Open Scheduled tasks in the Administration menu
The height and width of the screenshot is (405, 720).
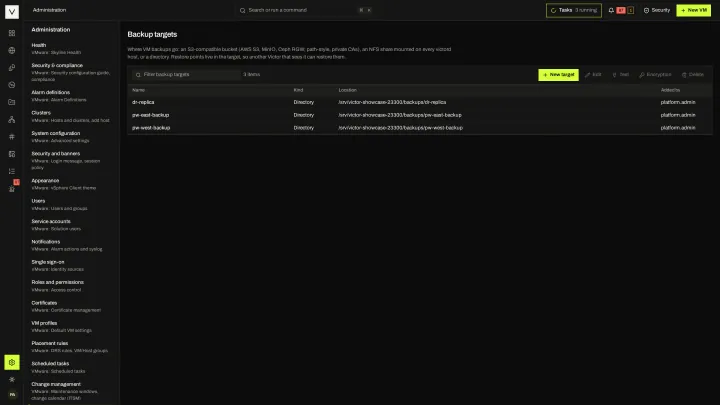71,367
